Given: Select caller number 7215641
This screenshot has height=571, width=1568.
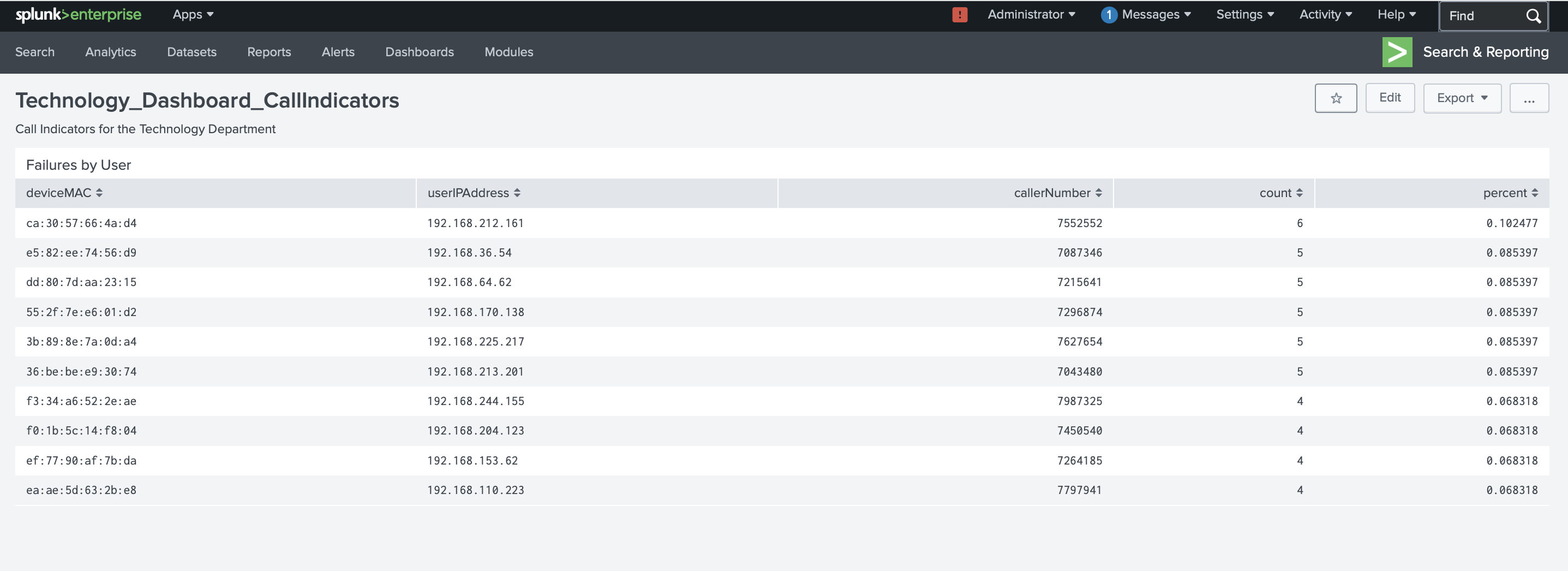Looking at the screenshot, I should point(1079,282).
